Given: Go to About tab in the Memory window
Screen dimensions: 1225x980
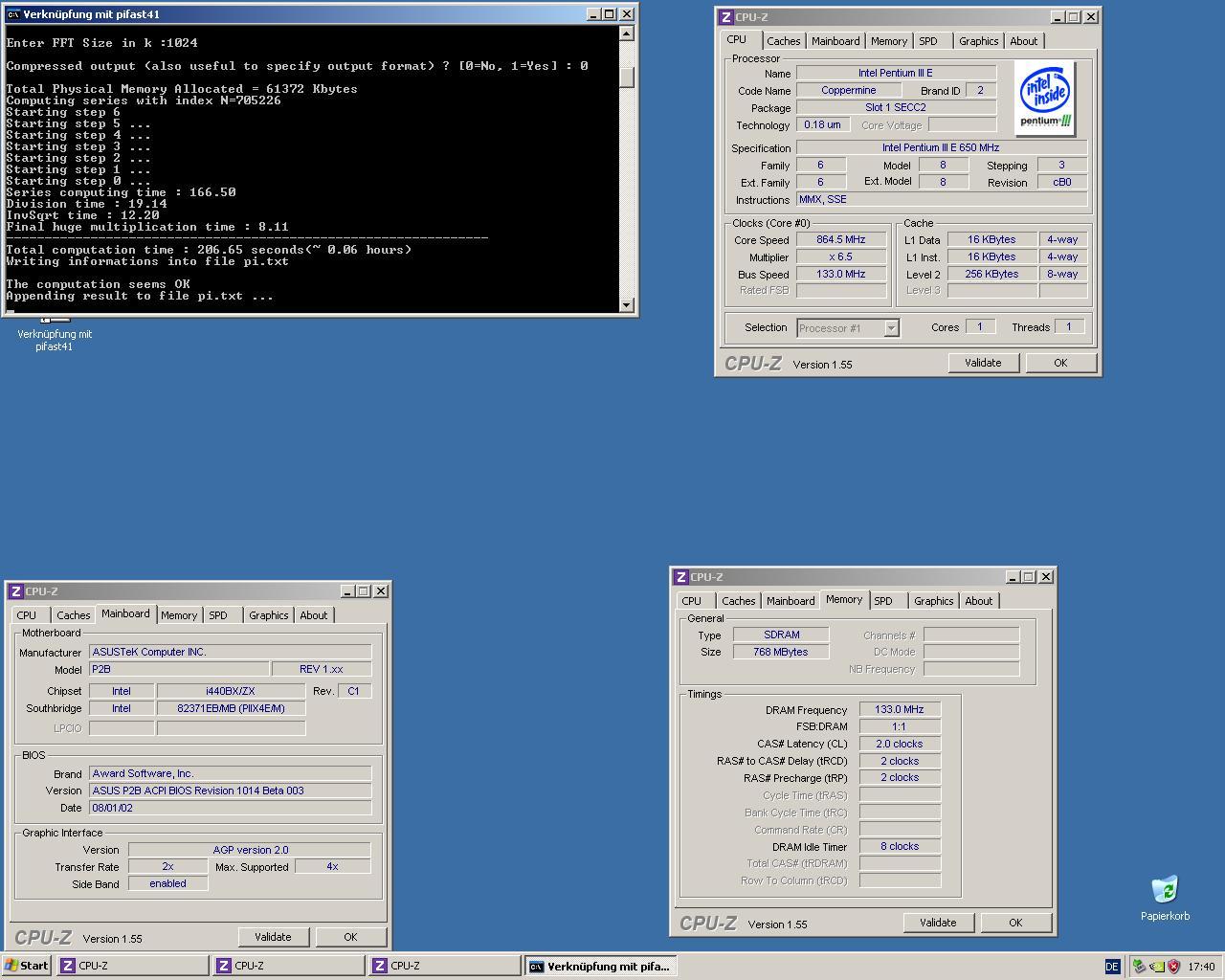Looking at the screenshot, I should point(979,601).
